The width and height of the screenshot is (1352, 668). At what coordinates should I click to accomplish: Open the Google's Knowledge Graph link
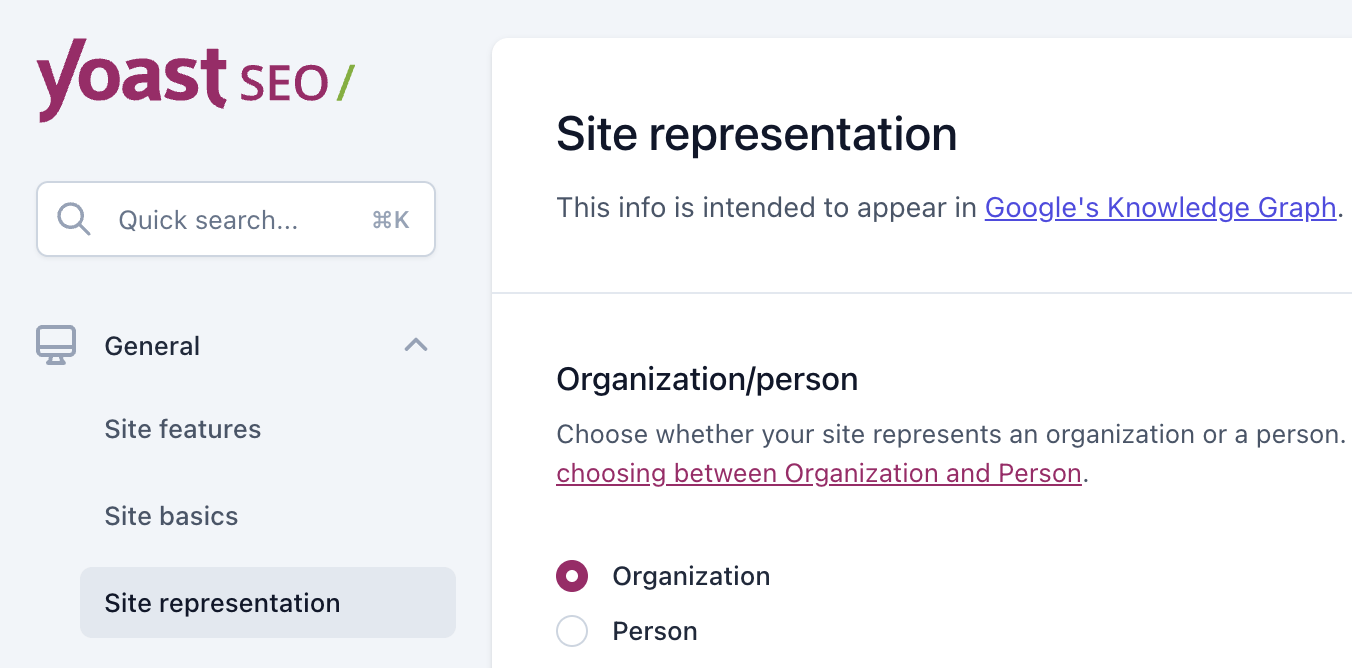[x=1160, y=207]
